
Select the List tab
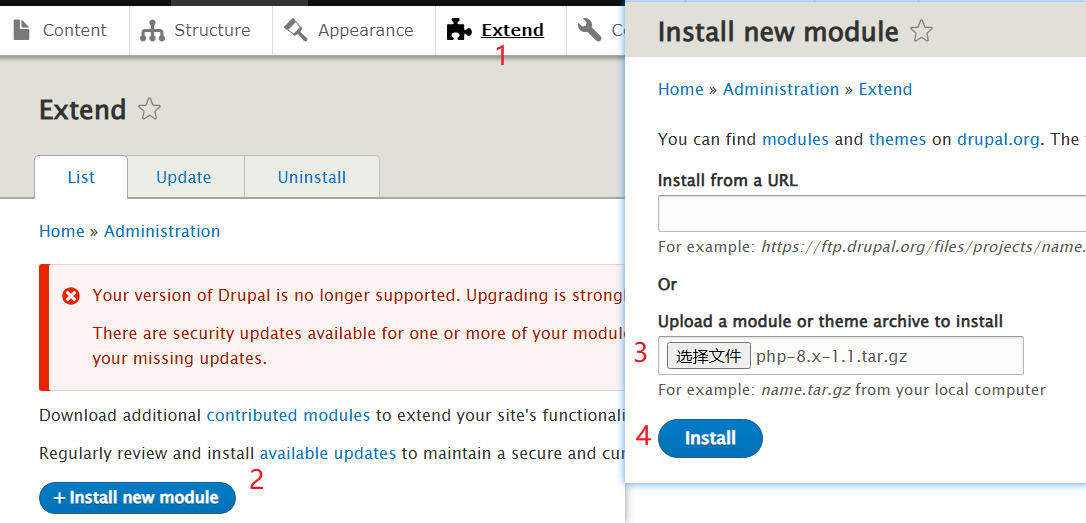tap(81, 177)
